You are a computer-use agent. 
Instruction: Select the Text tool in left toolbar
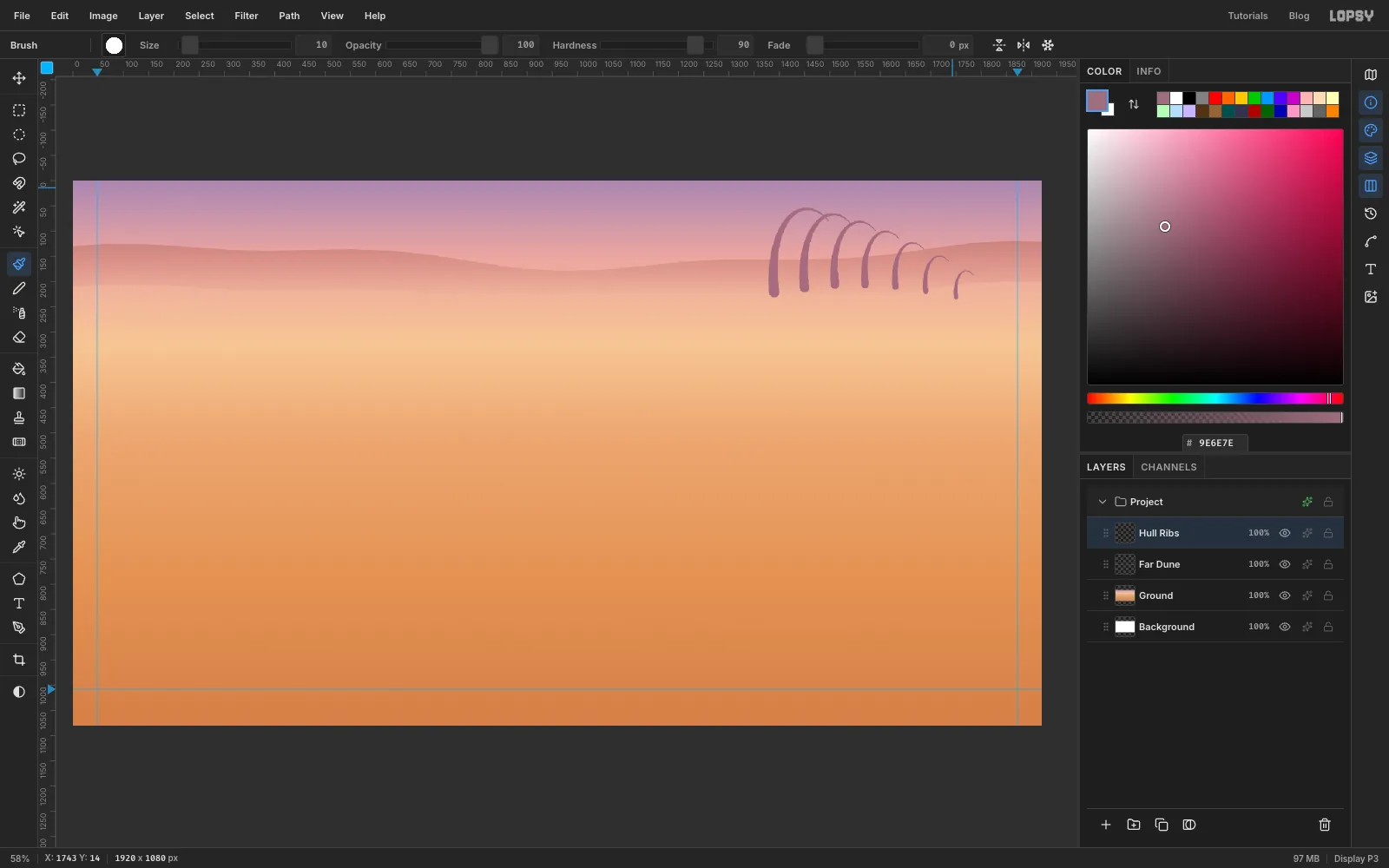[18, 603]
